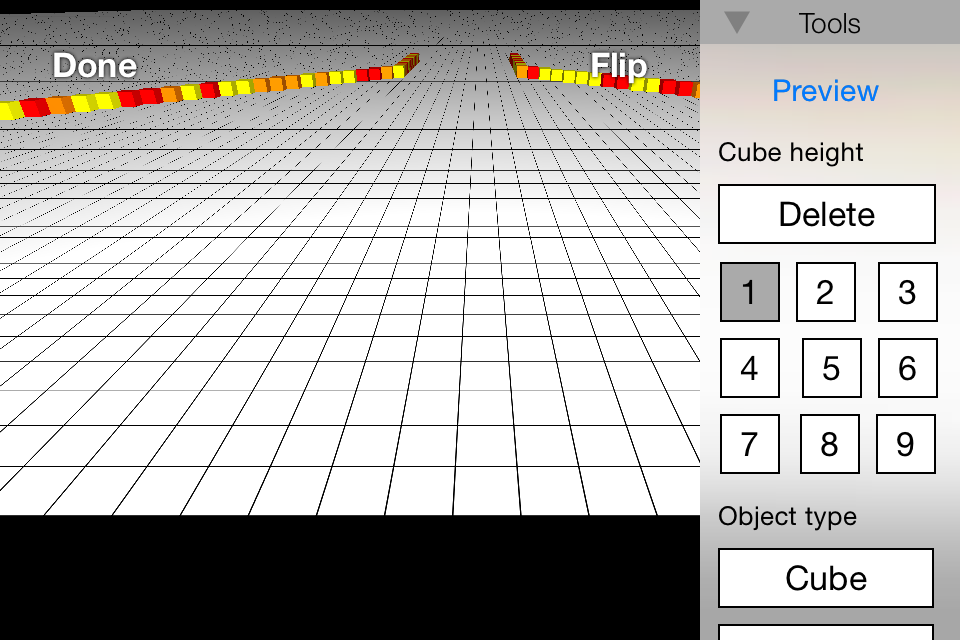Select cube height 8

(x=830, y=443)
